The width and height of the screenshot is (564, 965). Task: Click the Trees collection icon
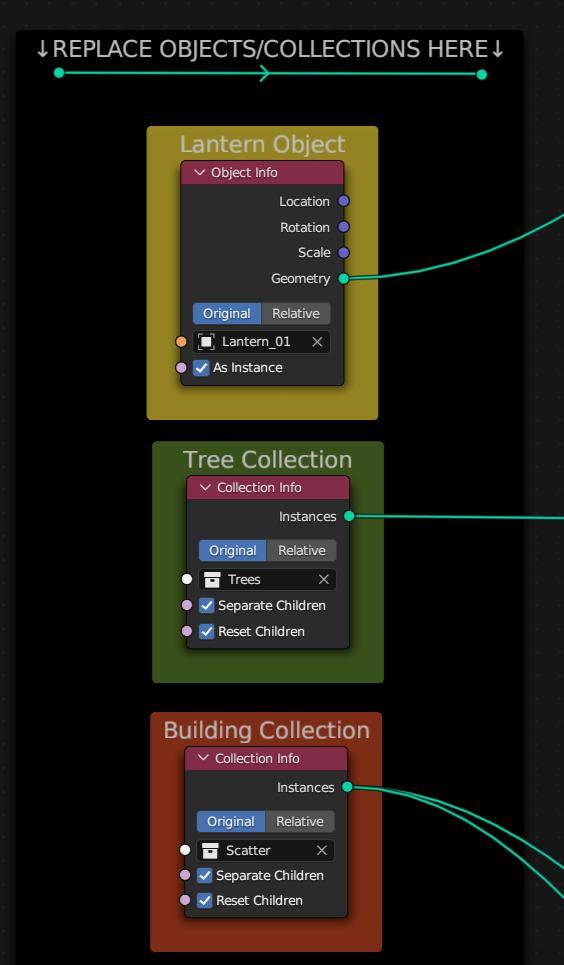[x=212, y=579]
